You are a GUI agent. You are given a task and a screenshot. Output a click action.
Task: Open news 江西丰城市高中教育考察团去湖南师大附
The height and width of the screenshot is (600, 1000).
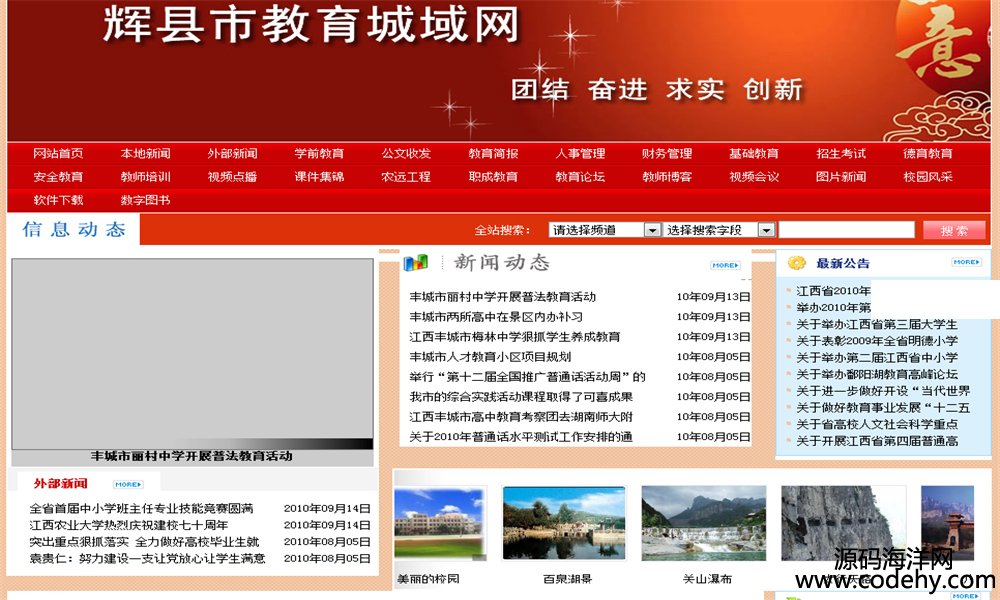pos(521,417)
